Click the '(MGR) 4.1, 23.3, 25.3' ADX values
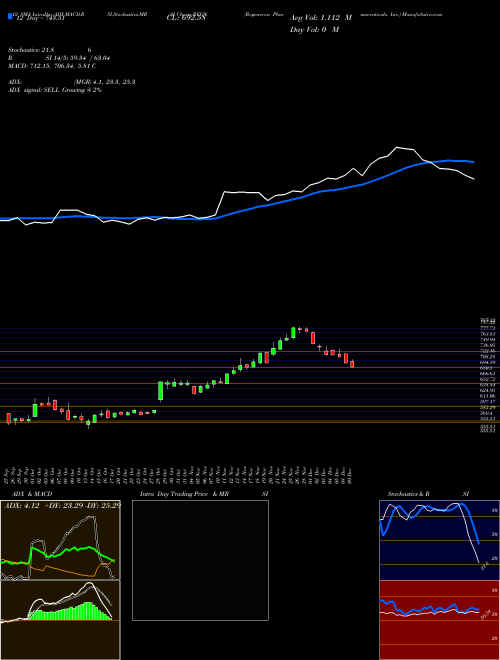Viewport: 500px width, 660px height. [104, 82]
